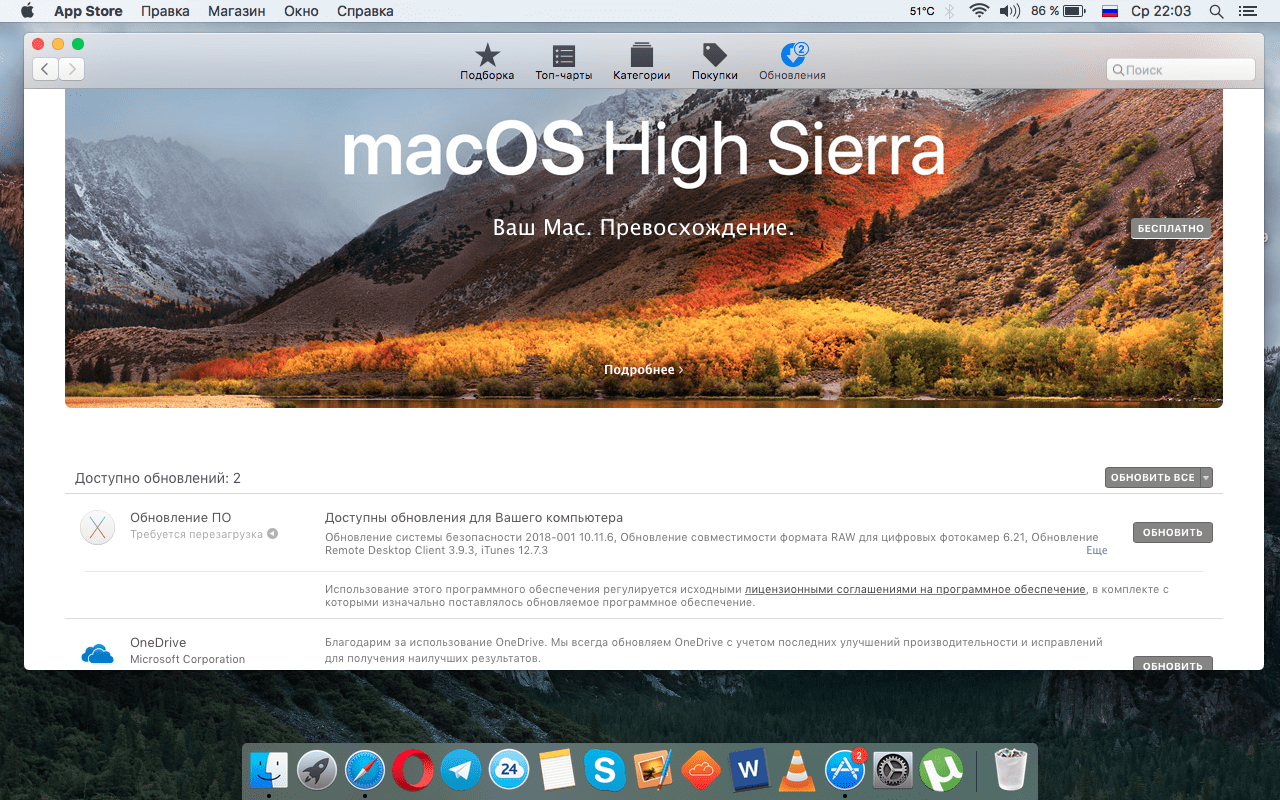The height and width of the screenshot is (800, 1280).
Task: Open the Справка menu
Action: coord(365,11)
